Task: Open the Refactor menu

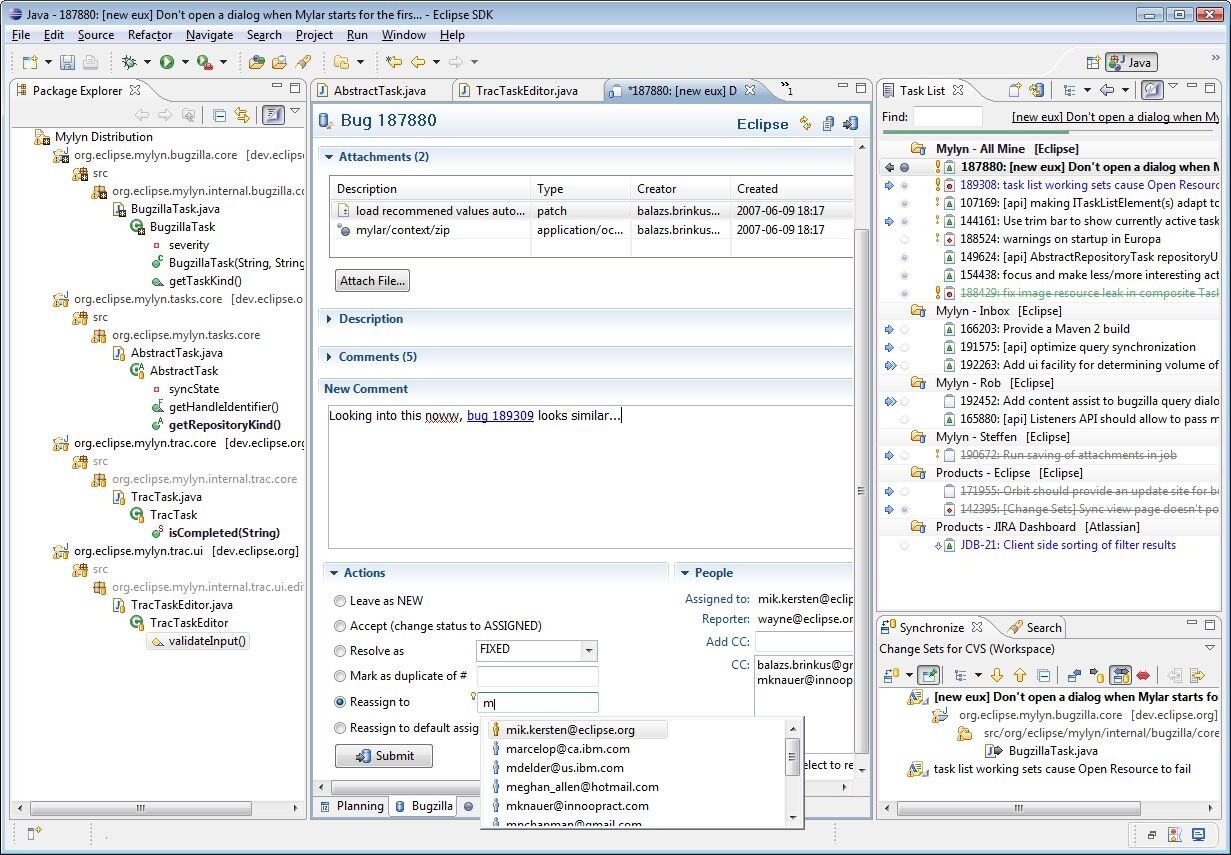Action: [150, 35]
